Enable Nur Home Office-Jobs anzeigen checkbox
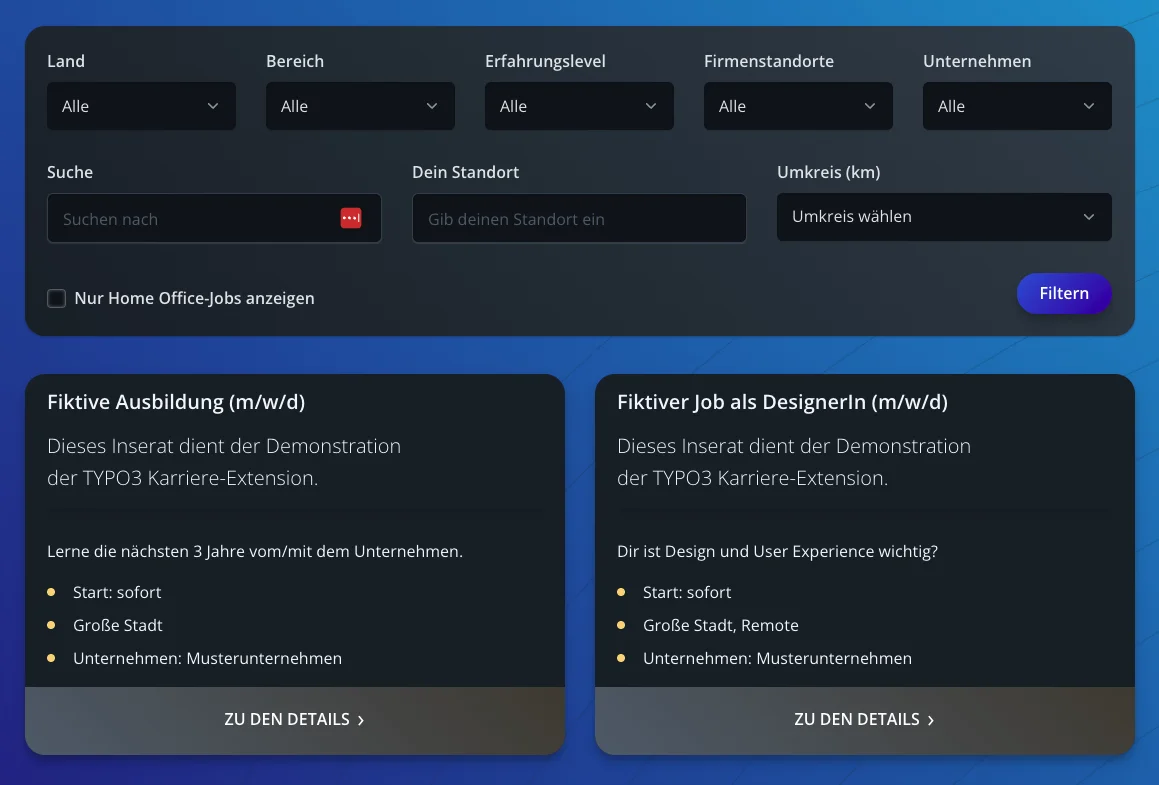 (x=56, y=298)
